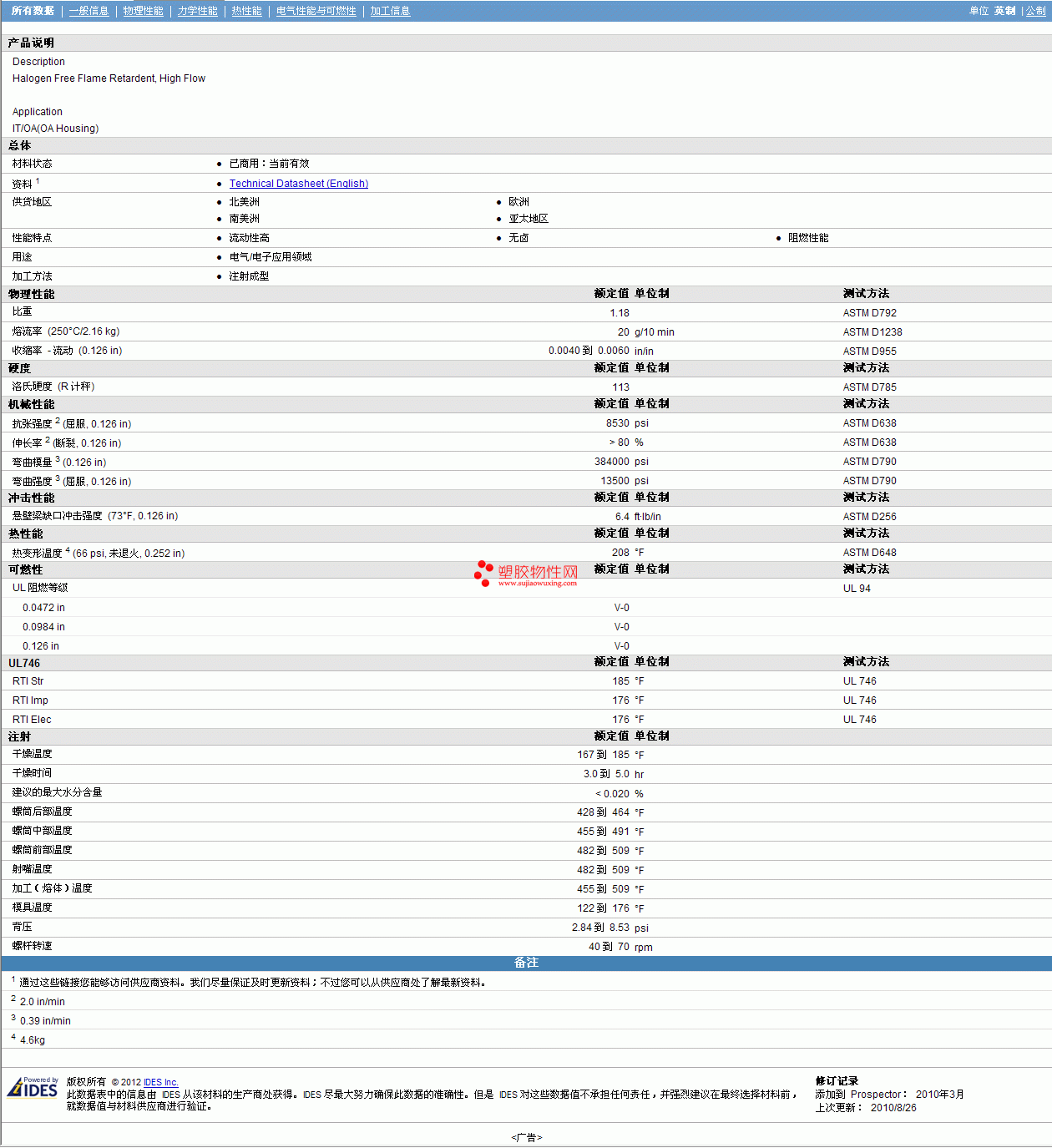This screenshot has height=1148, width=1052.
Task: Click the 抗张强度 value 8530 psi
Action: click(x=627, y=423)
